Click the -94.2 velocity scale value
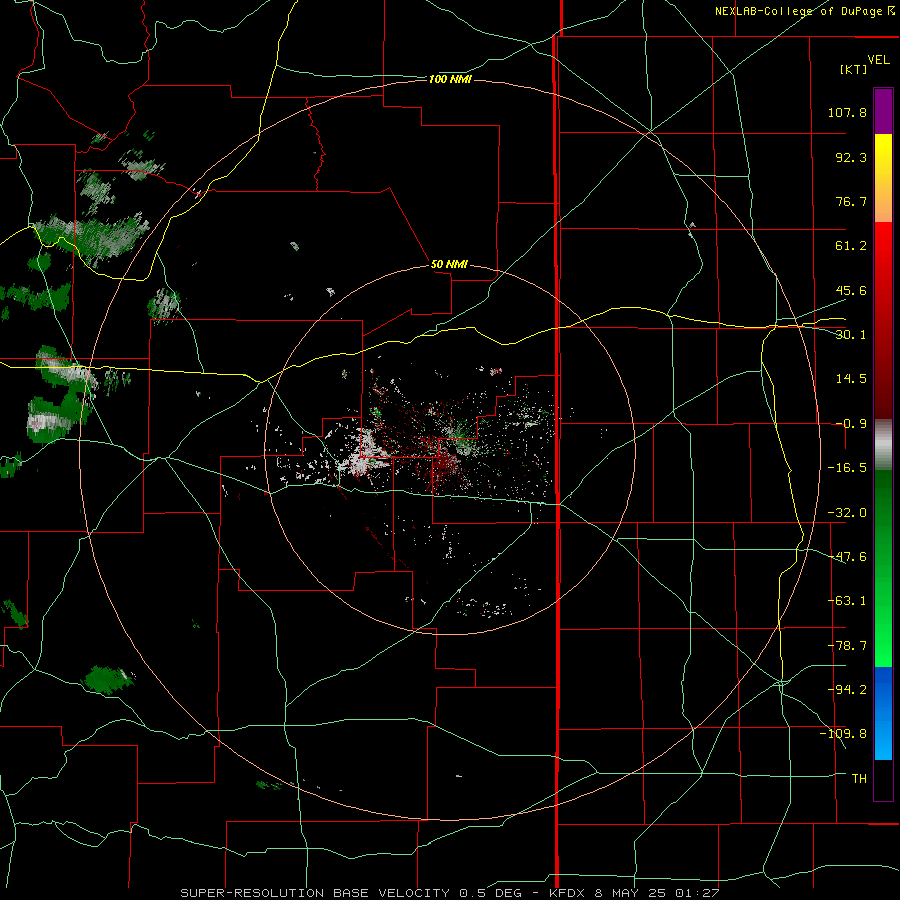The height and width of the screenshot is (900, 900). (x=847, y=690)
